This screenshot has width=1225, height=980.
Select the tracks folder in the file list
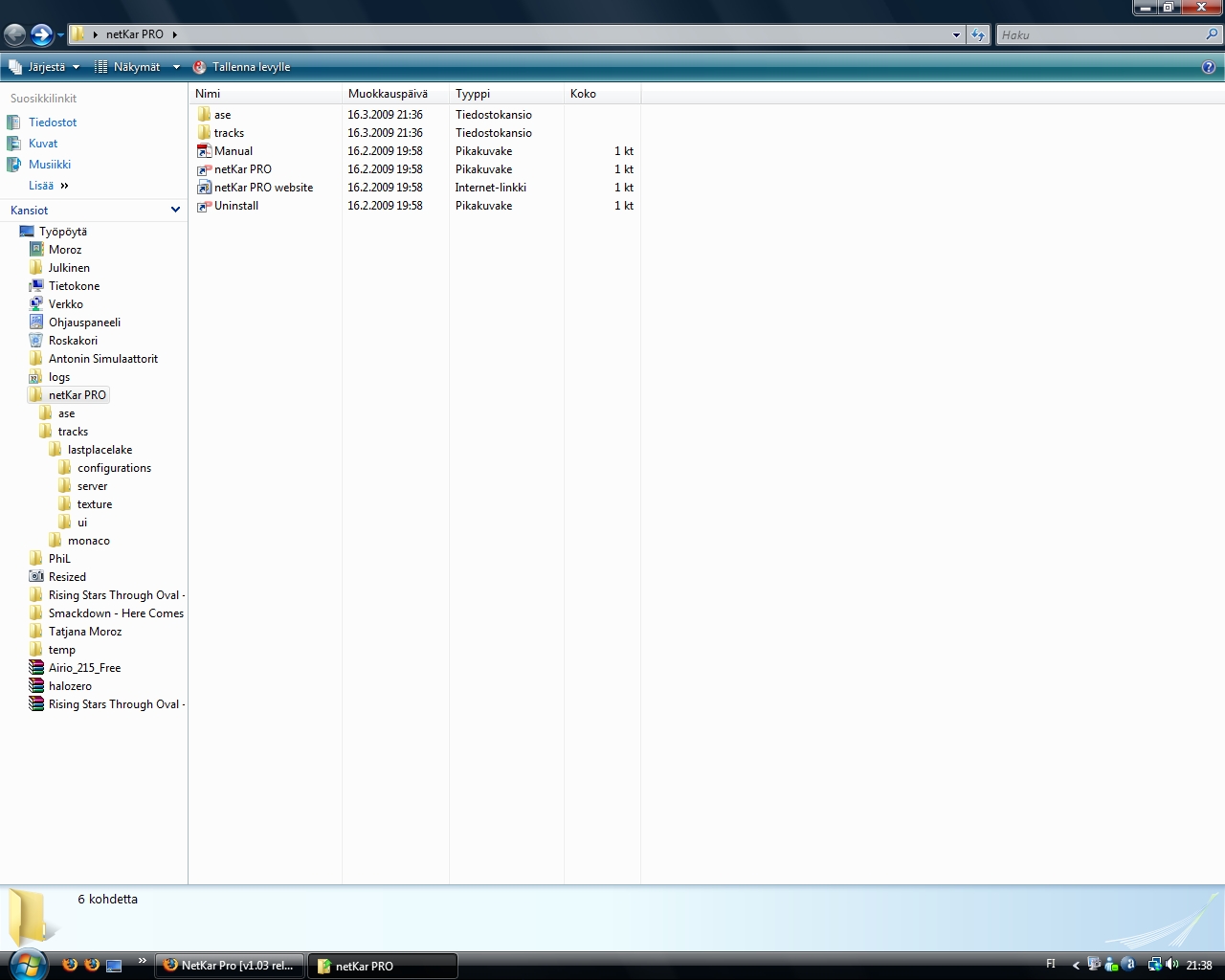point(229,133)
